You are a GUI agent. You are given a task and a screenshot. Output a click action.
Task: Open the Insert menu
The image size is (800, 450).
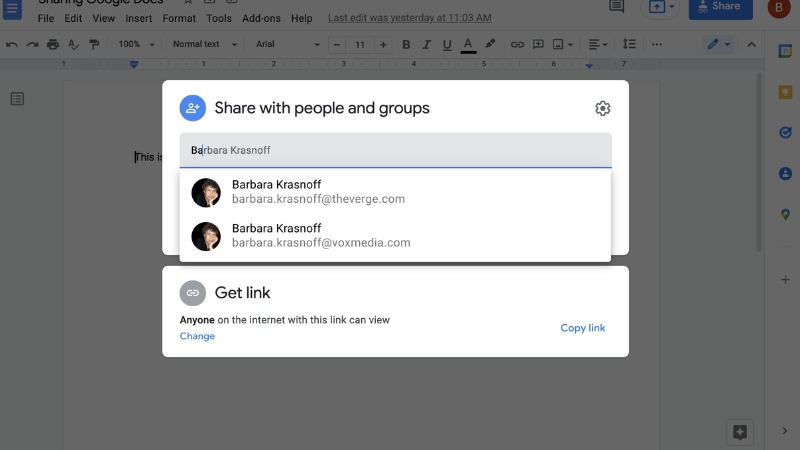(139, 18)
